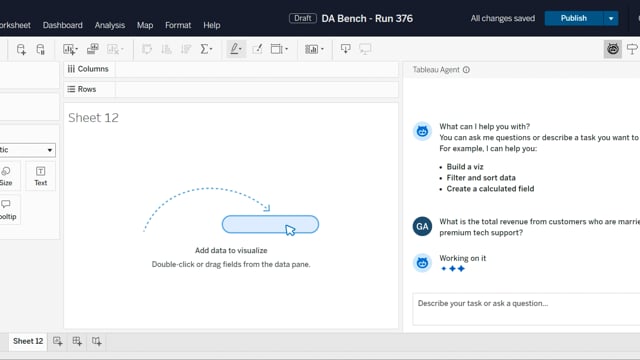Select the Sheet 12 tab
640x360 pixels.
click(x=28, y=341)
